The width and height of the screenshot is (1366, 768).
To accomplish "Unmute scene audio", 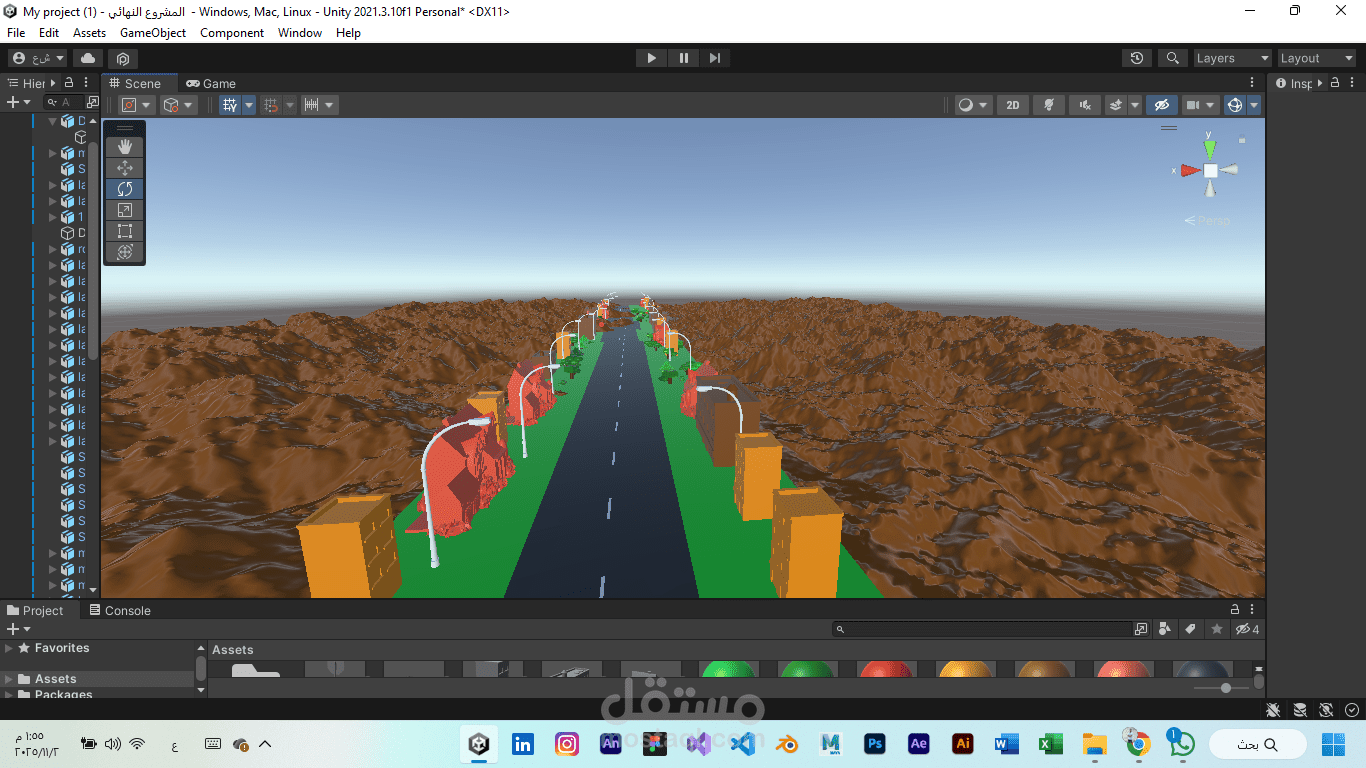I will 1084,104.
